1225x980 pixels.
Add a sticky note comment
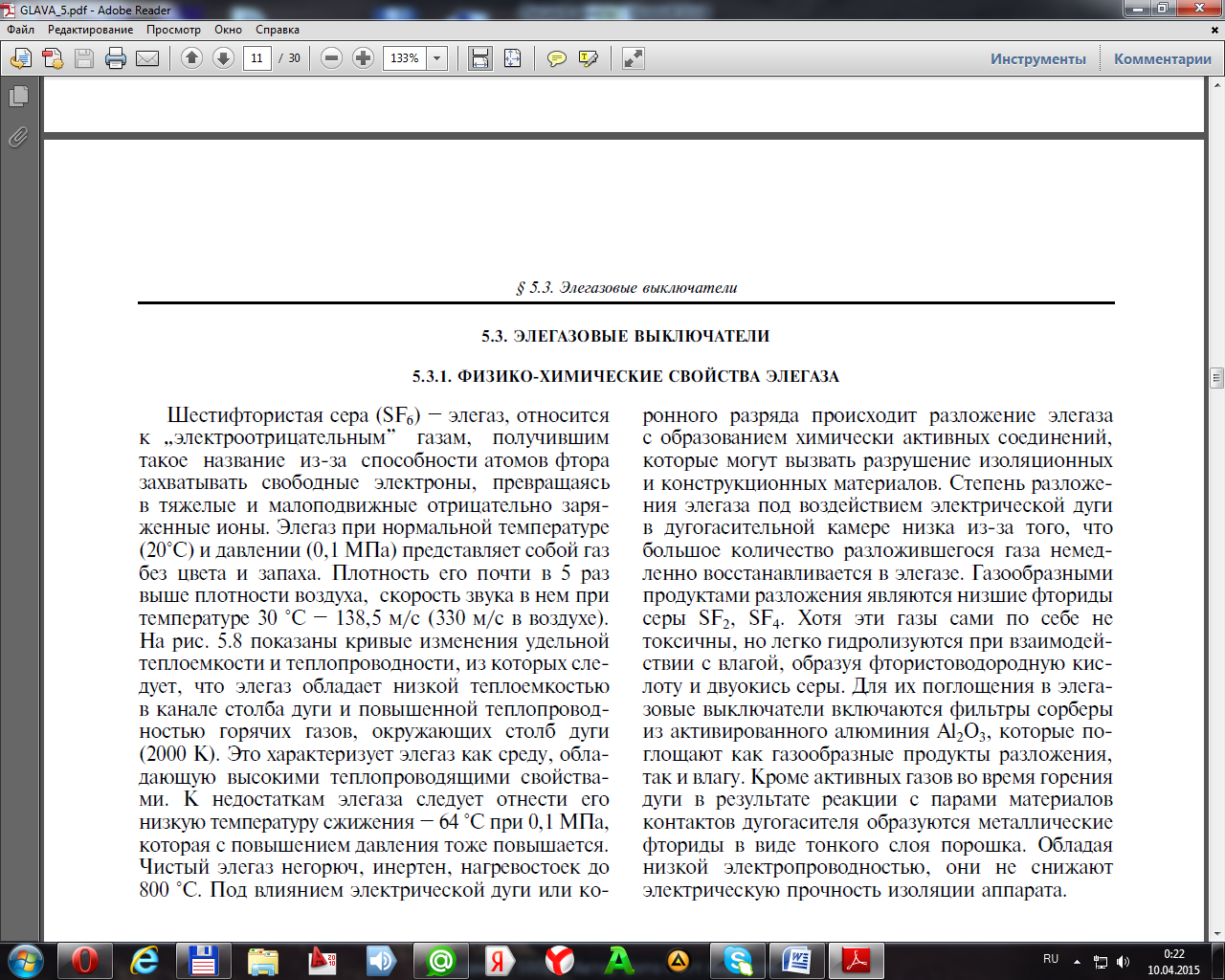(556, 58)
